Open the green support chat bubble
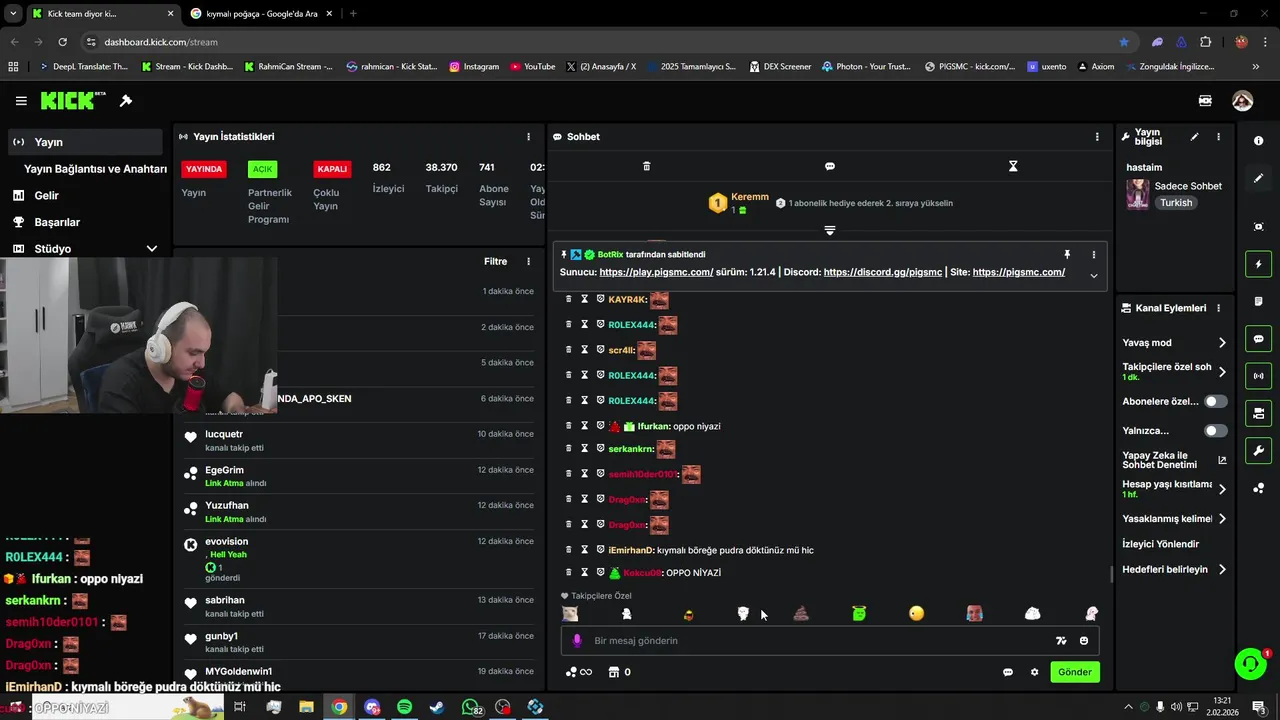The height and width of the screenshot is (720, 1280). (x=1249, y=663)
